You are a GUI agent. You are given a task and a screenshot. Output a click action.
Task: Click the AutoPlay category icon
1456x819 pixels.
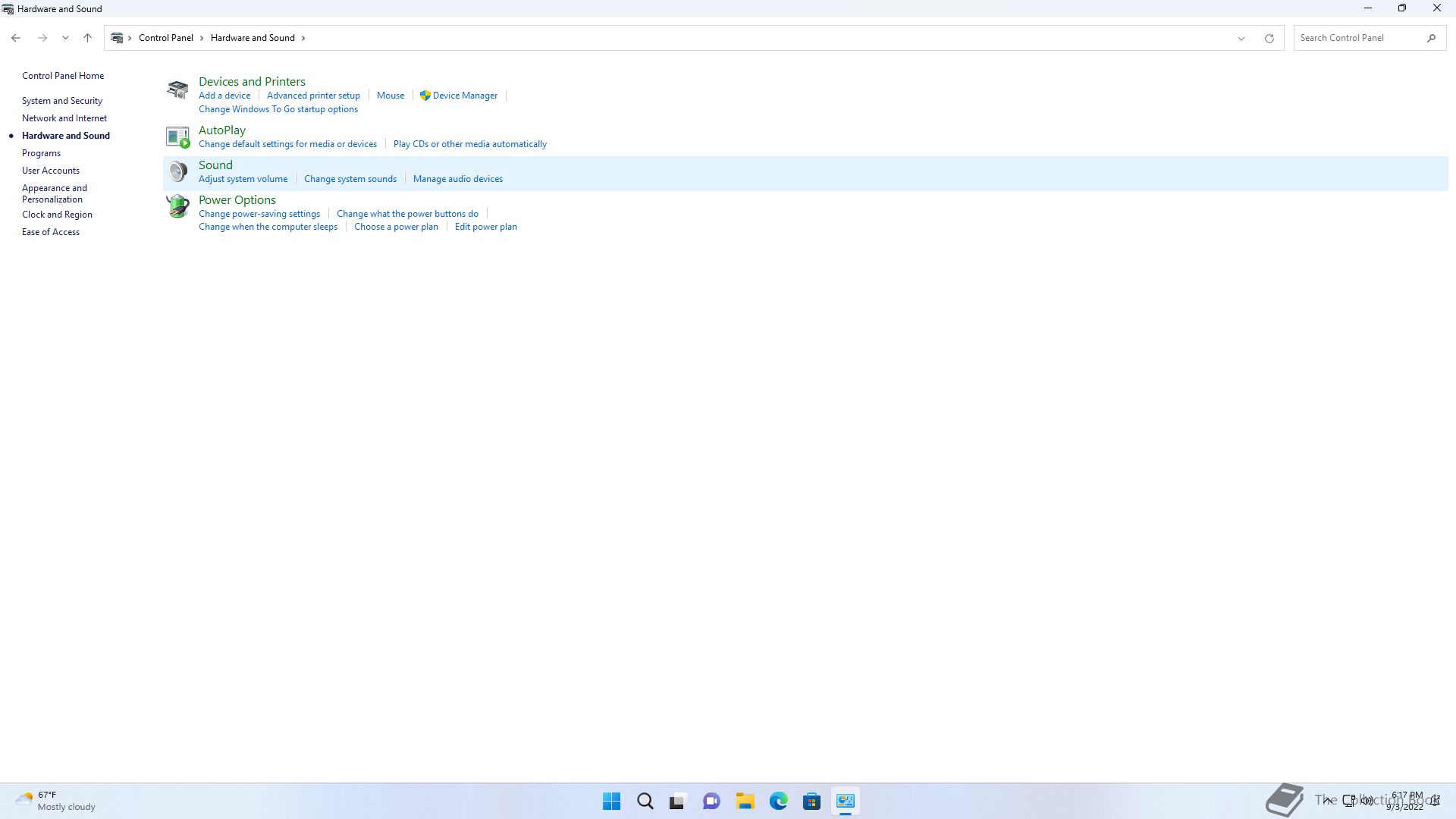[177, 137]
